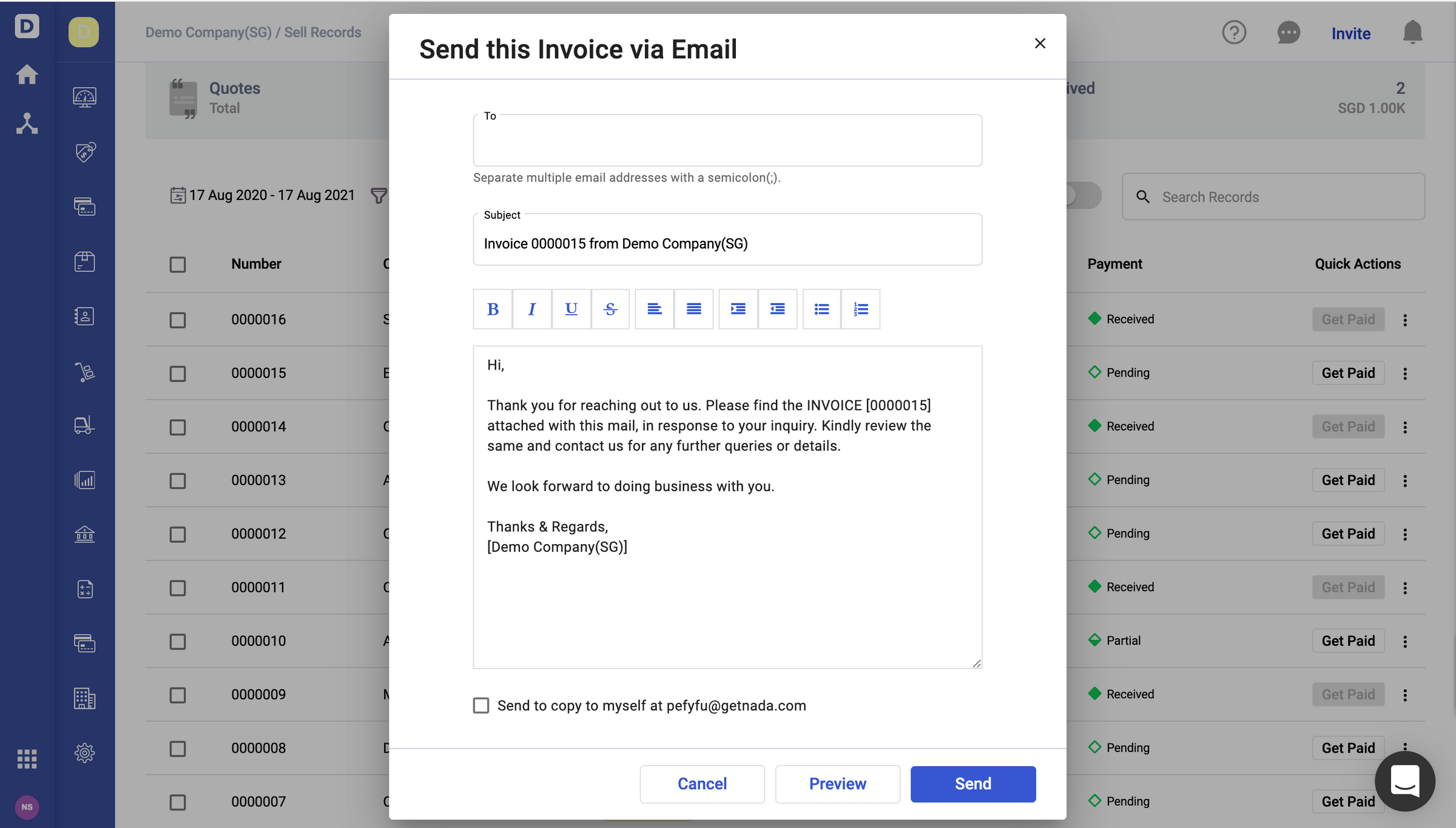Open the help question mark icon
The width and height of the screenshot is (1456, 828).
(x=1234, y=33)
